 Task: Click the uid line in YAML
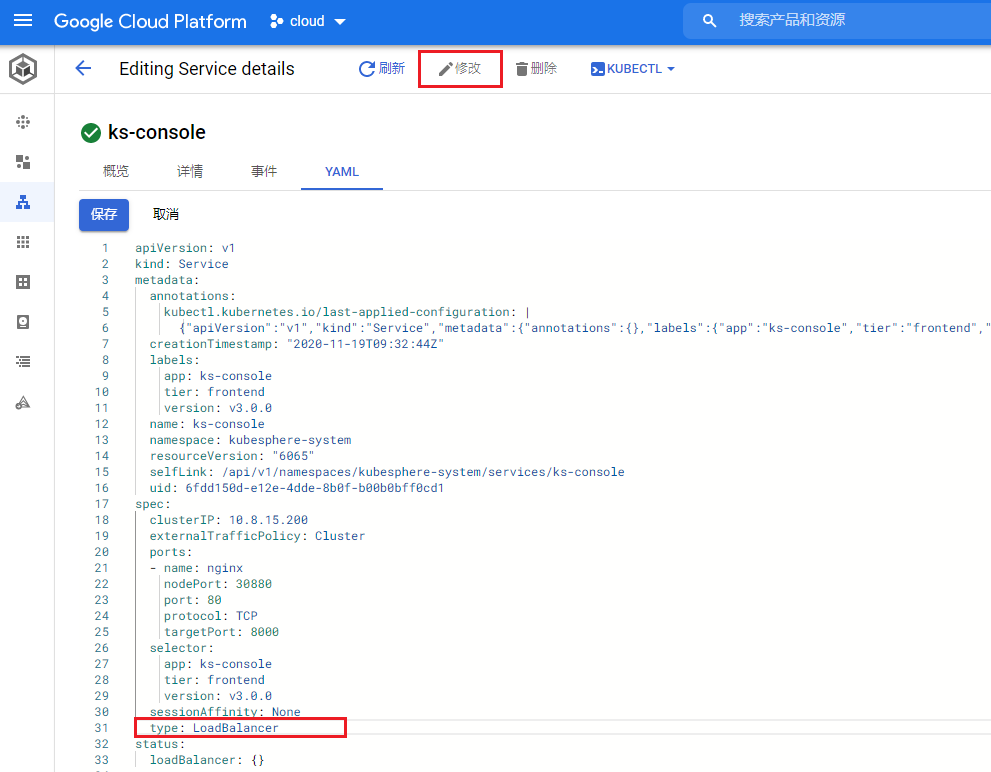[x=296, y=488]
